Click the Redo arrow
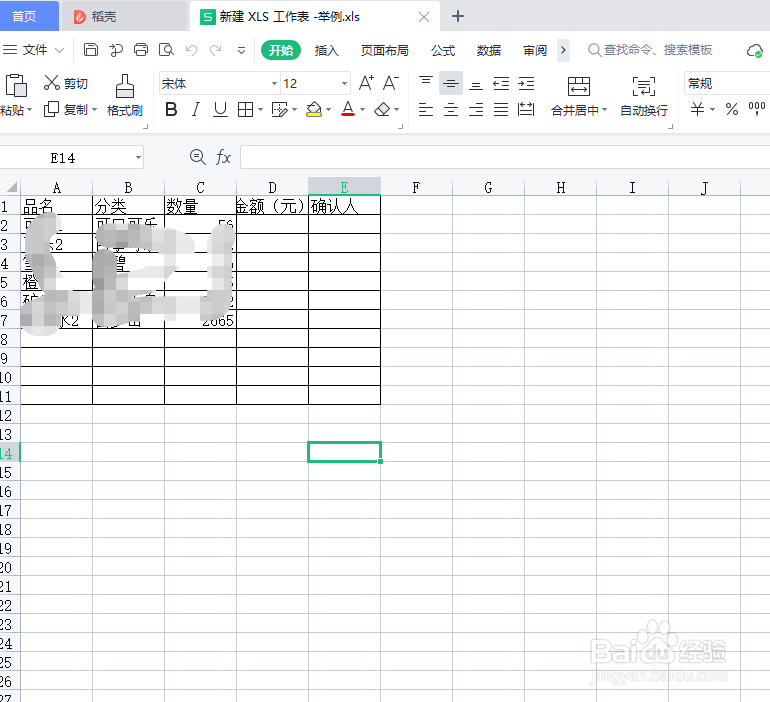 click(x=216, y=50)
